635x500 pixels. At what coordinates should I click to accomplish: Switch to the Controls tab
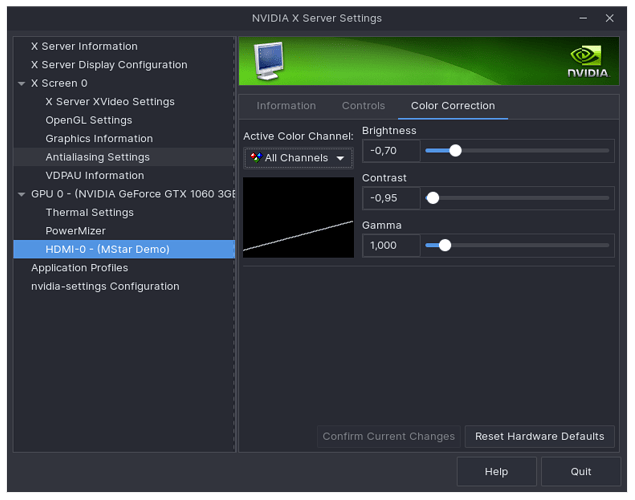pyautogui.click(x=363, y=106)
